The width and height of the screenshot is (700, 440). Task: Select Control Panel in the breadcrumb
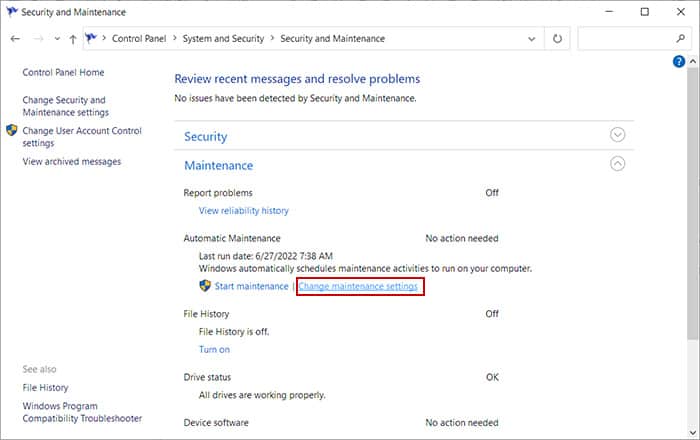(139, 39)
